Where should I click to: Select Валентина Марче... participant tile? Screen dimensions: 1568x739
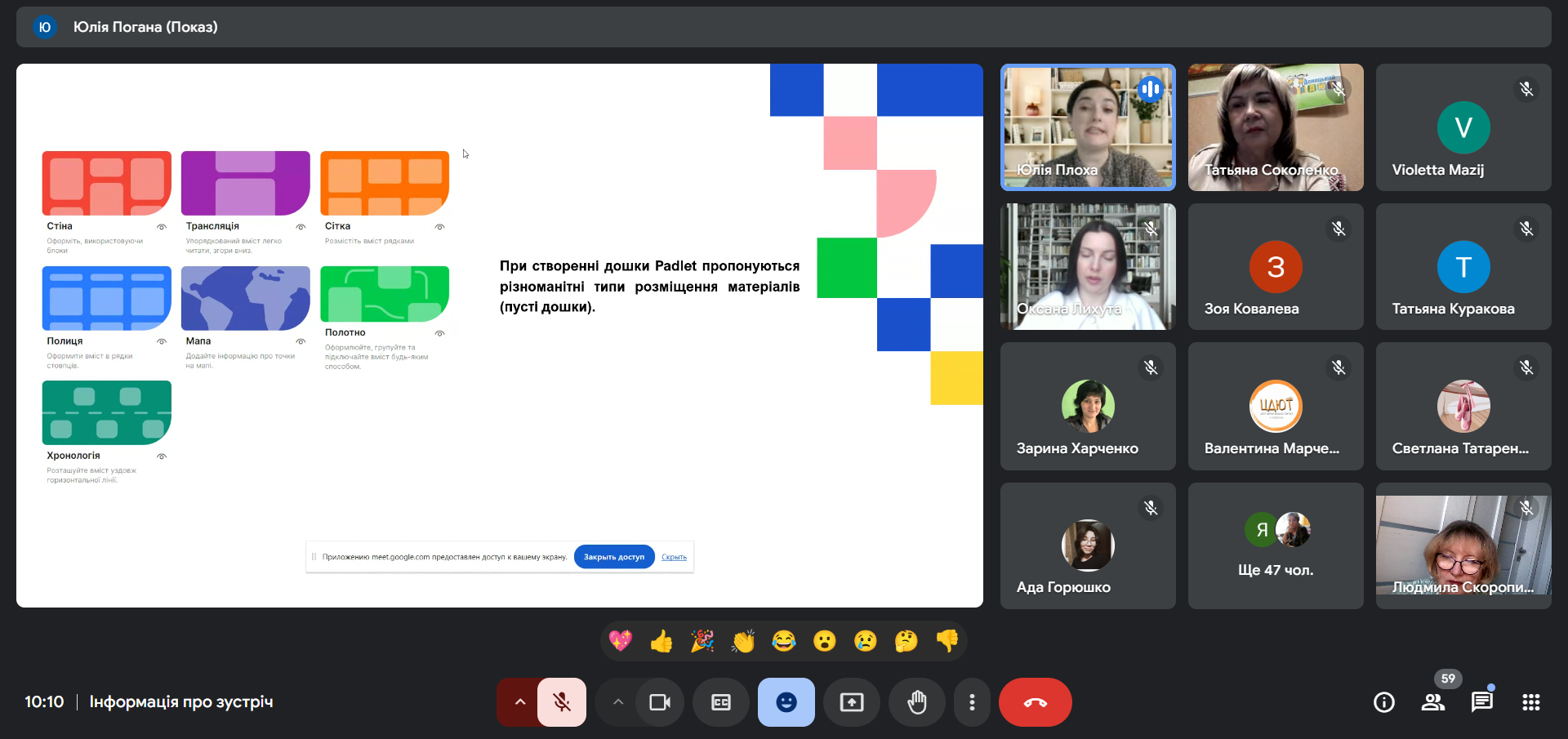click(x=1276, y=406)
